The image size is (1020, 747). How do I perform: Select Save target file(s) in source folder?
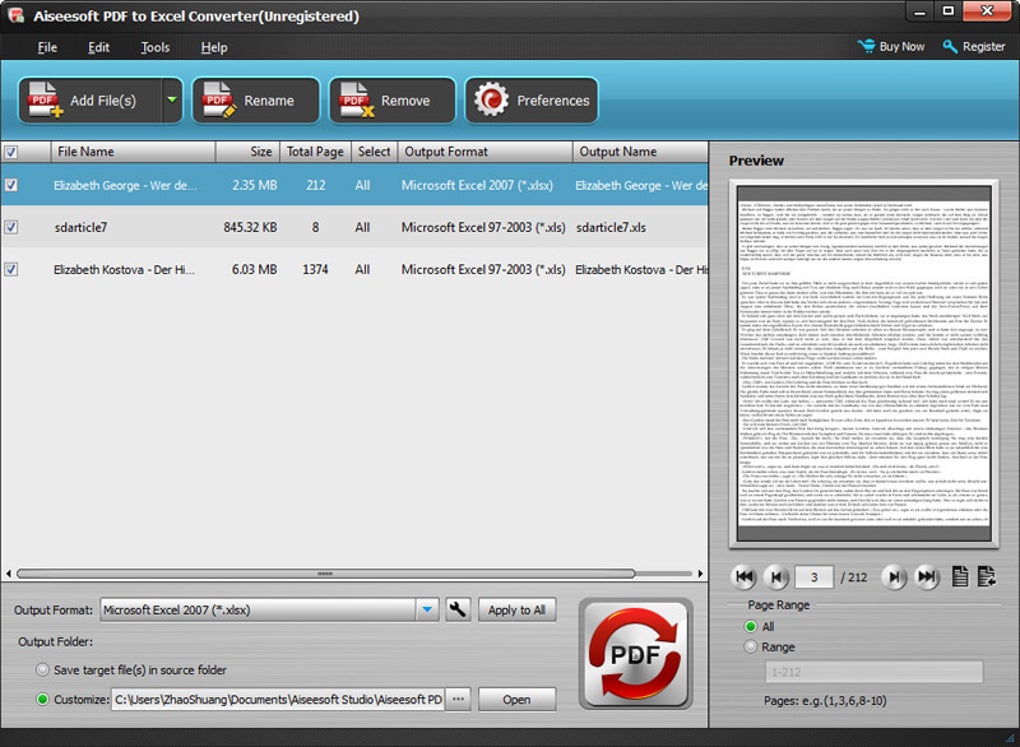tap(43, 670)
